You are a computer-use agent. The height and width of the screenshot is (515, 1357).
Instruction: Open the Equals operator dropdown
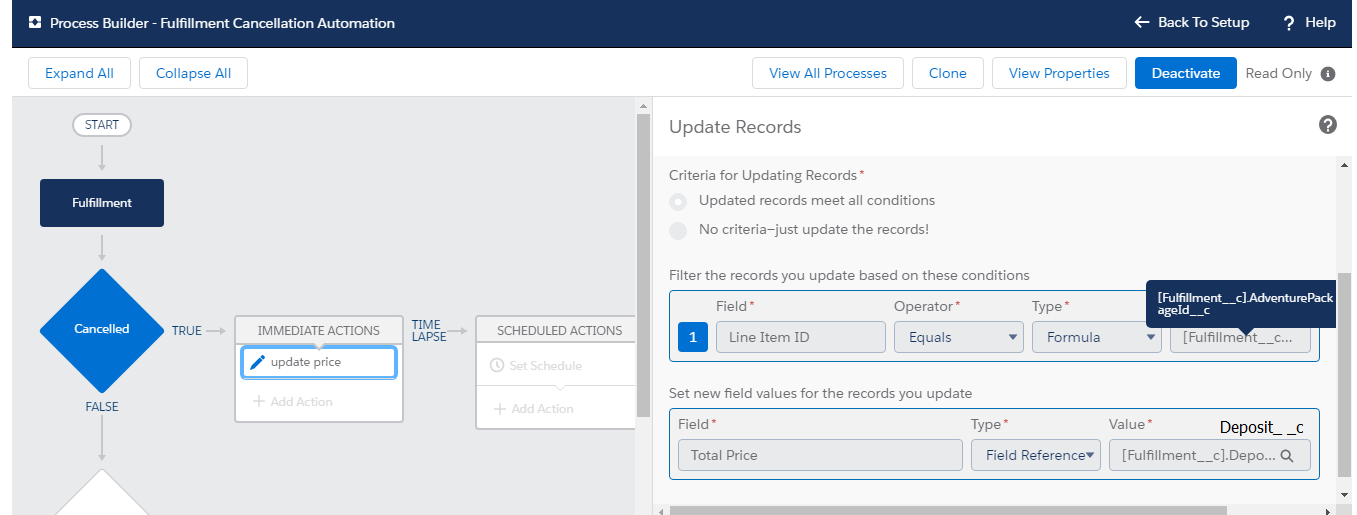coord(958,337)
